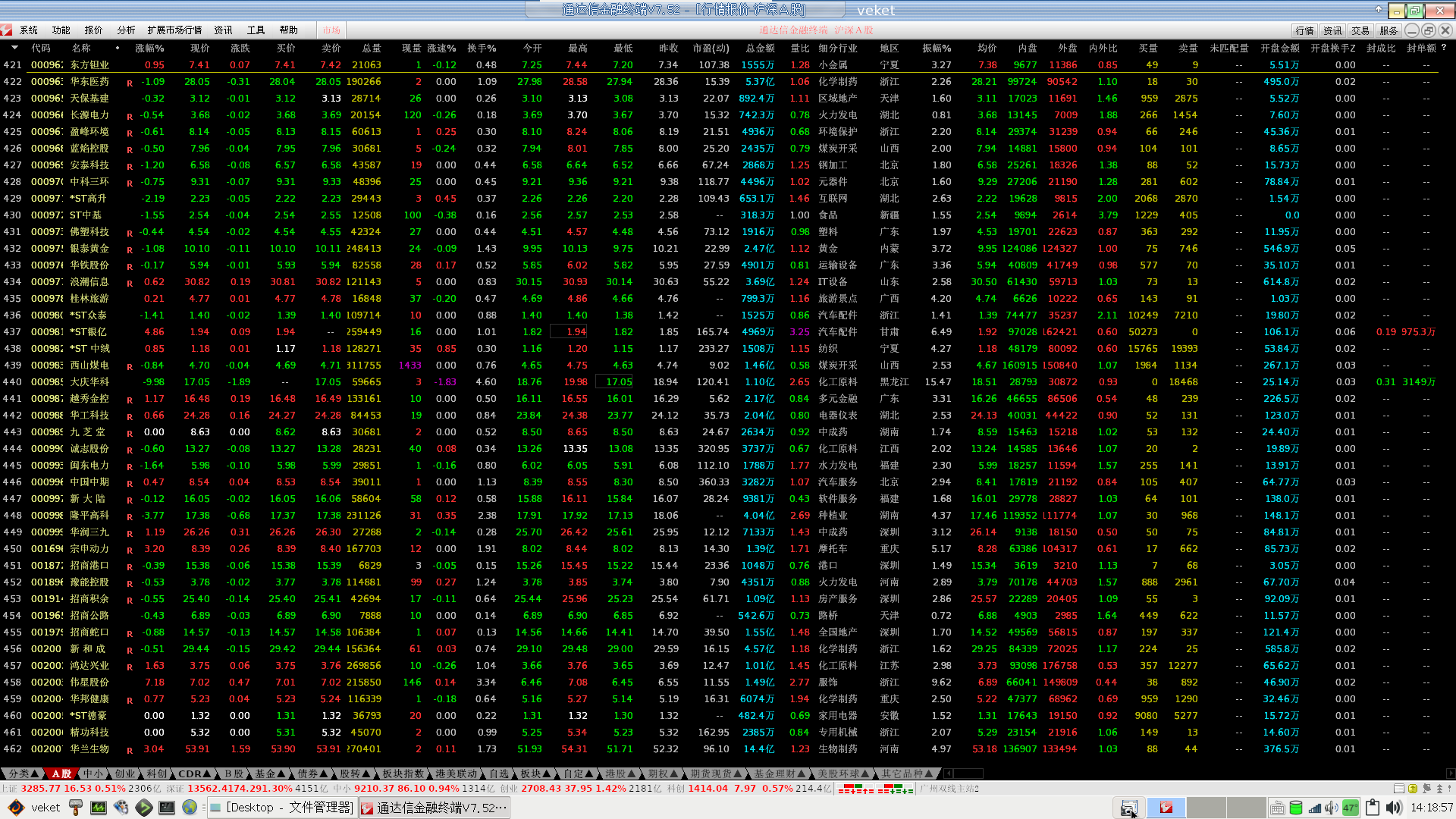Click the list view icon in status bar
Screen dimensions: 1456x819
[1399, 789]
